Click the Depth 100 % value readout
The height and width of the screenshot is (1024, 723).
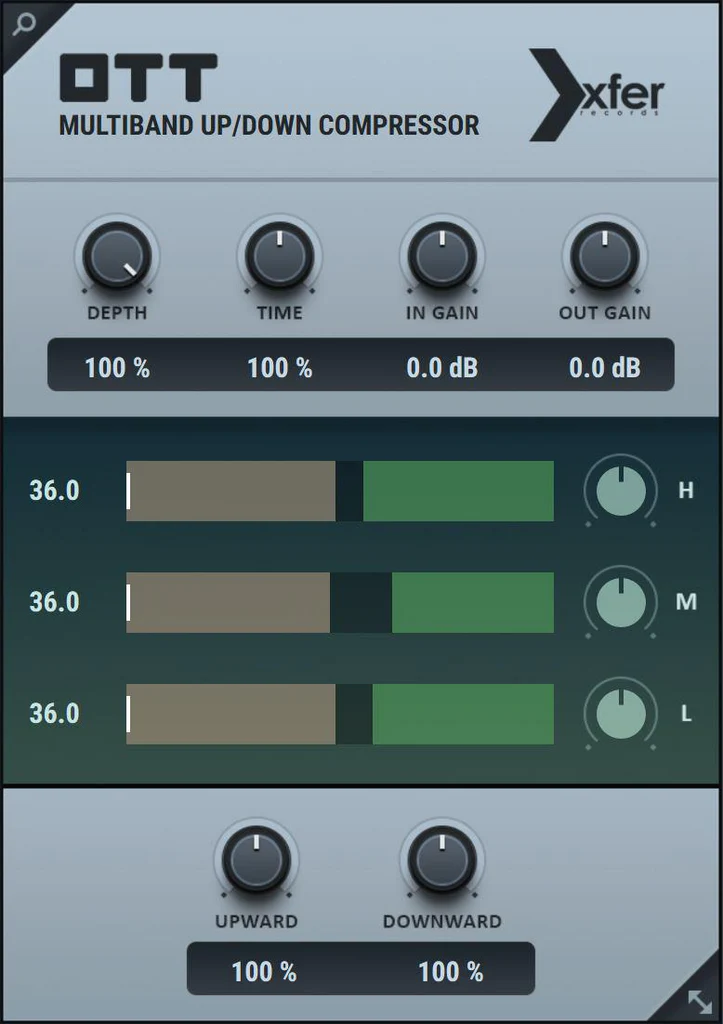click(x=118, y=368)
